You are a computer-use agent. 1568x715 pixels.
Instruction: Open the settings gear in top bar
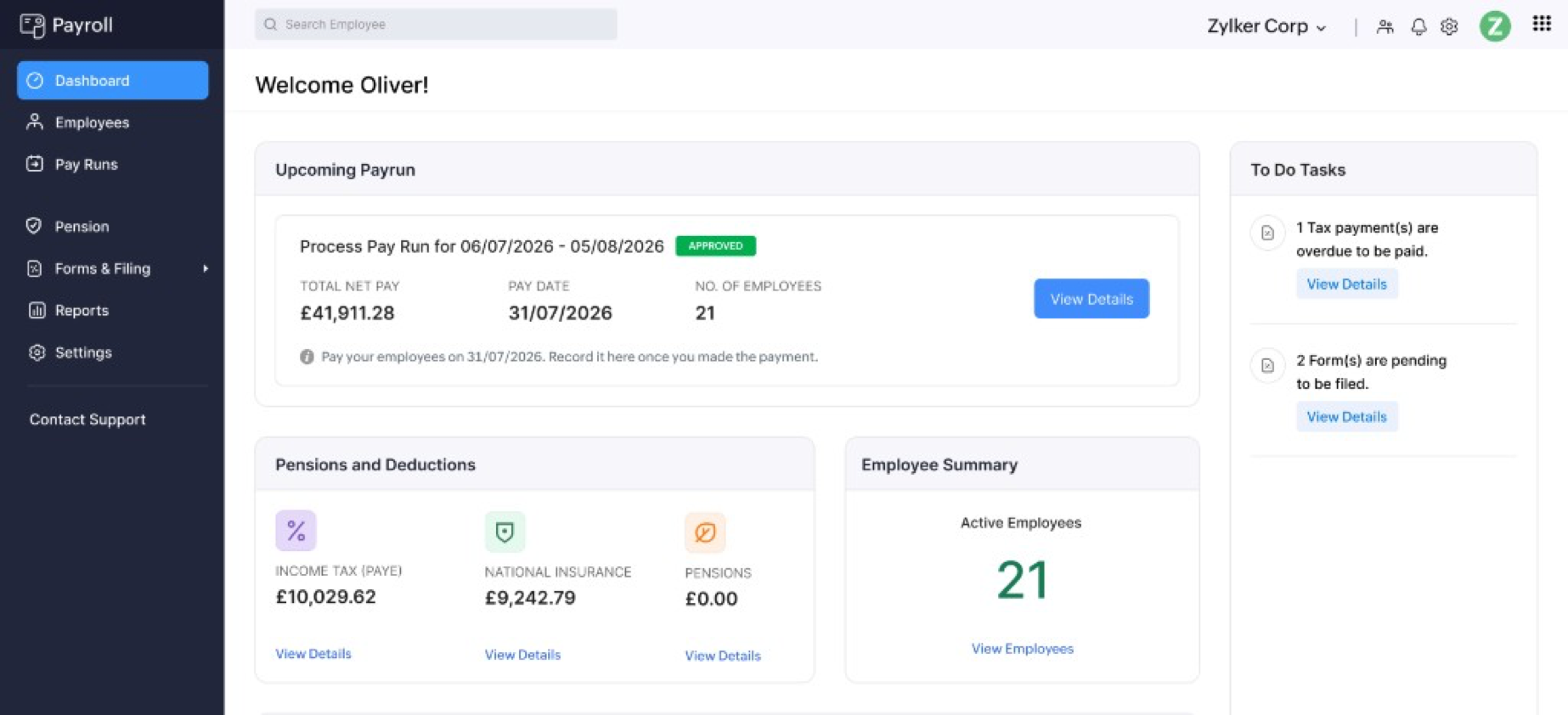click(x=1449, y=26)
